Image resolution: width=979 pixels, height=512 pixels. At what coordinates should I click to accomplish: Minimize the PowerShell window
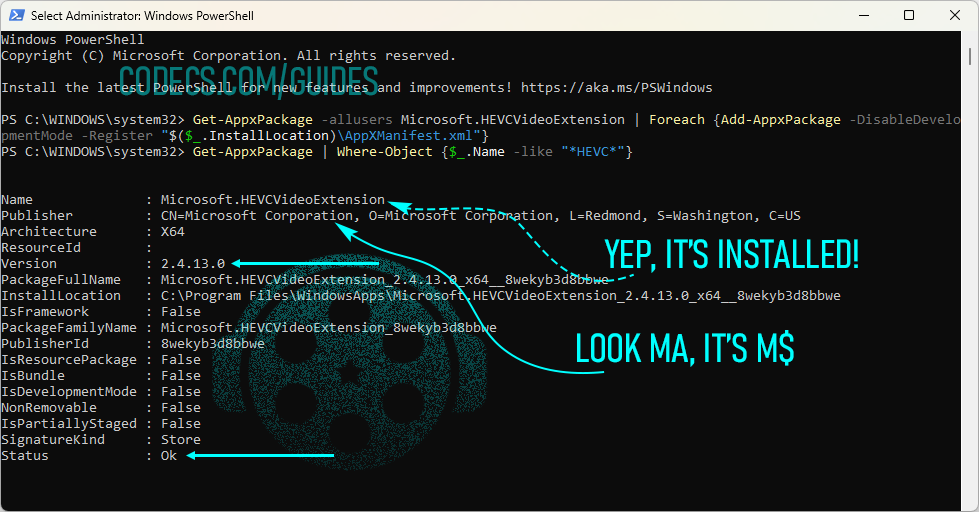tap(864, 15)
